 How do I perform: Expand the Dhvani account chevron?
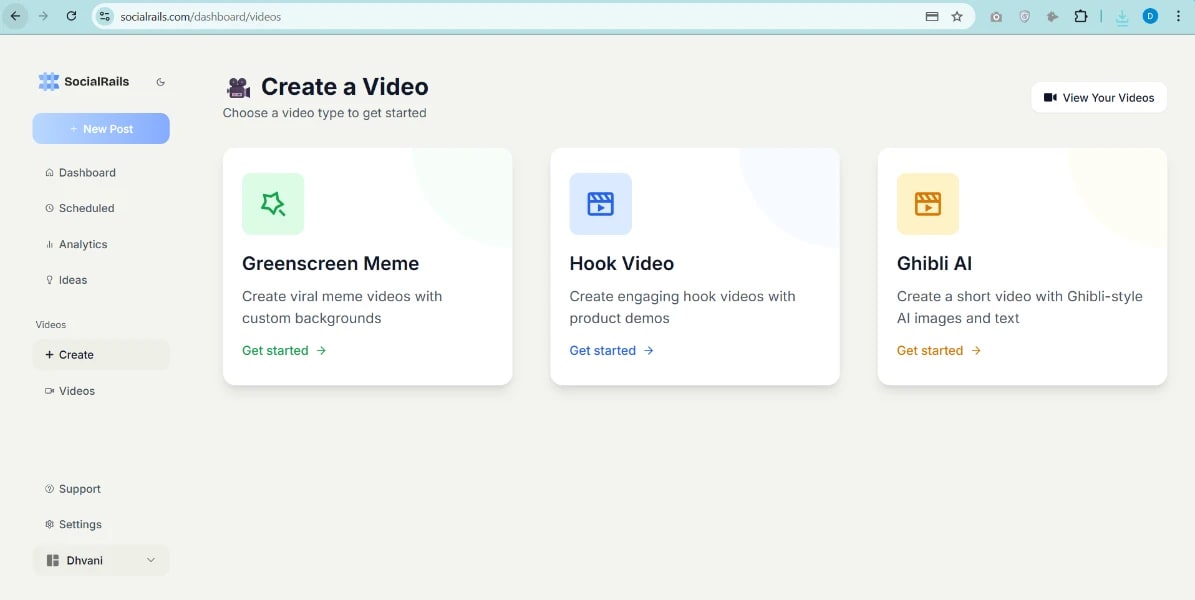(x=151, y=560)
